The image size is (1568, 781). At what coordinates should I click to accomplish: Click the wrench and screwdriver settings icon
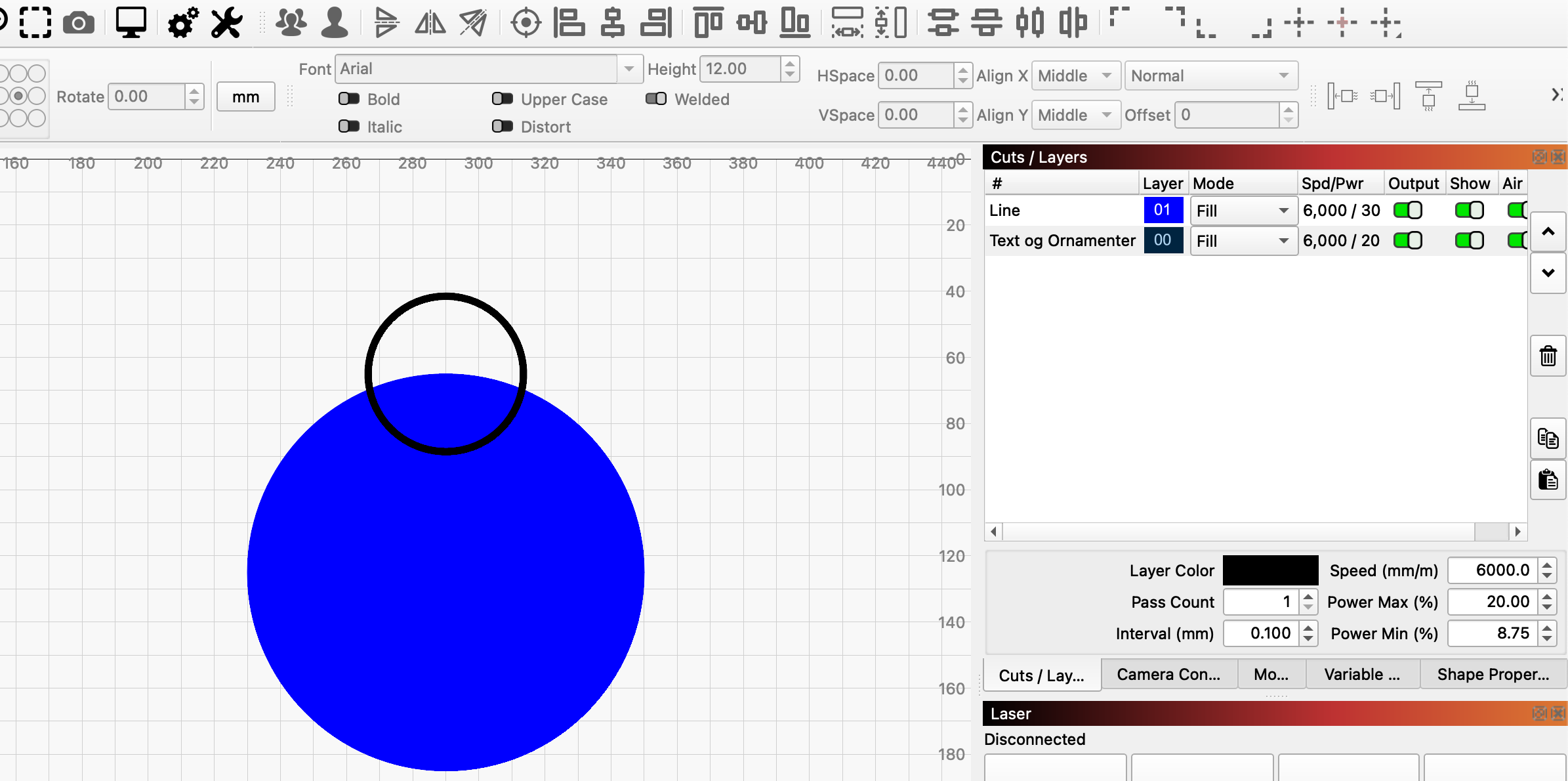pos(226,24)
